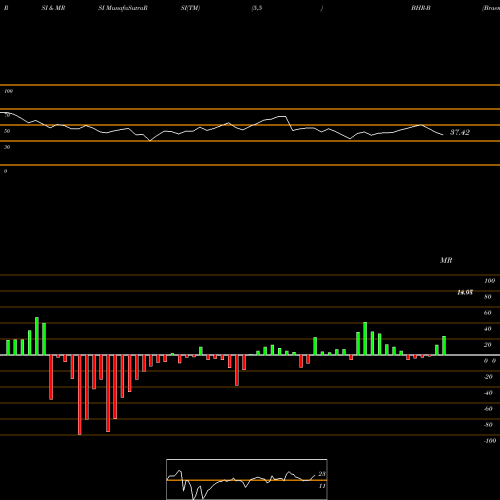Click the MR axis label '-40'
500x500 pixels.
click(488, 393)
